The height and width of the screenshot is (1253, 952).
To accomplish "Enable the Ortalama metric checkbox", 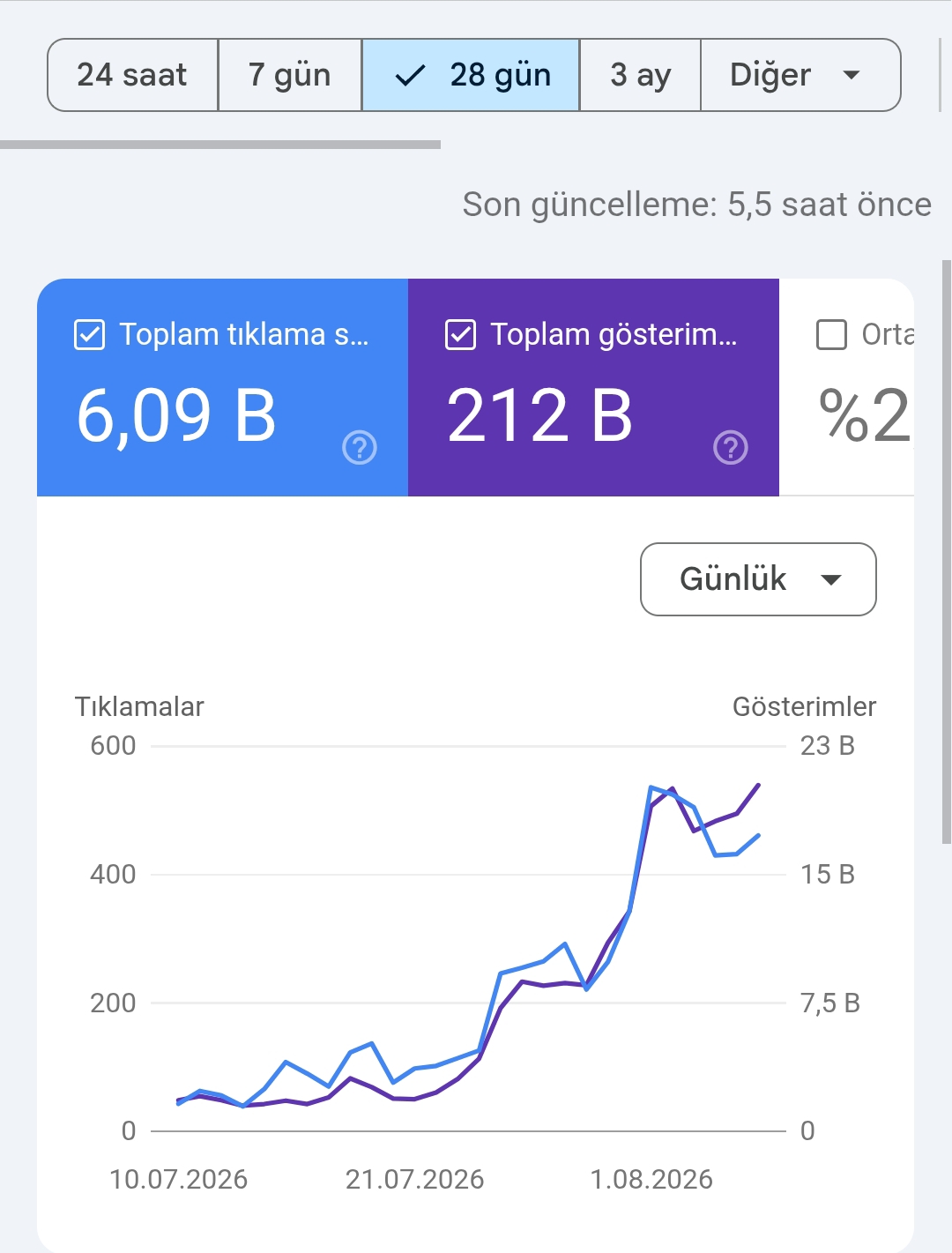I will [x=832, y=335].
